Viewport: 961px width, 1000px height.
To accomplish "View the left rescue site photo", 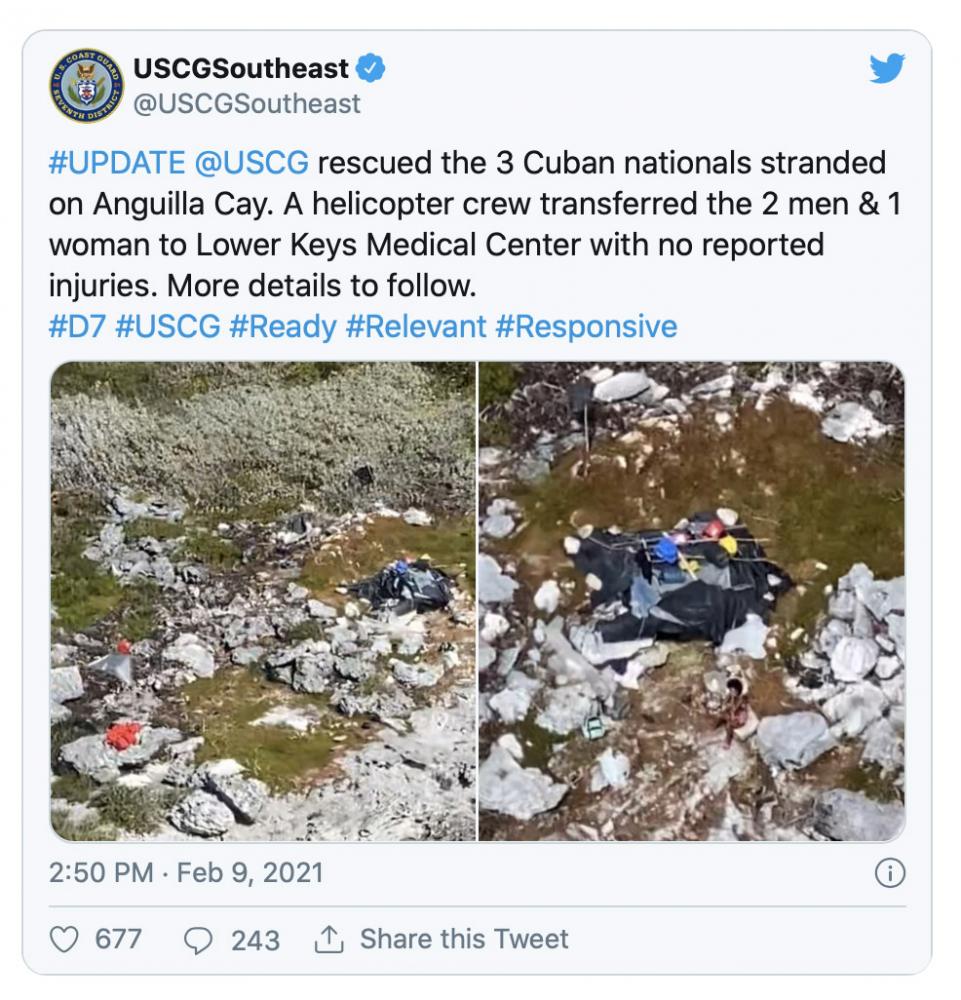I will (263, 601).
